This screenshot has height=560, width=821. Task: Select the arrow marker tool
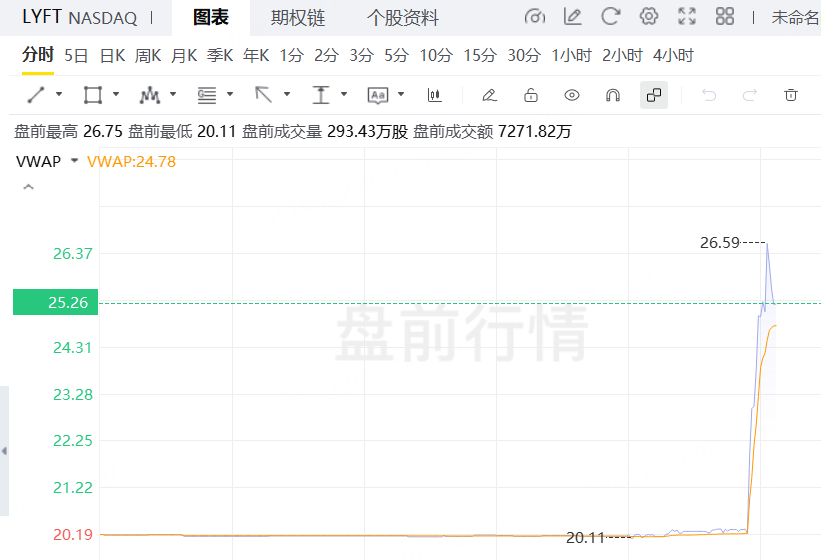[x=263, y=95]
